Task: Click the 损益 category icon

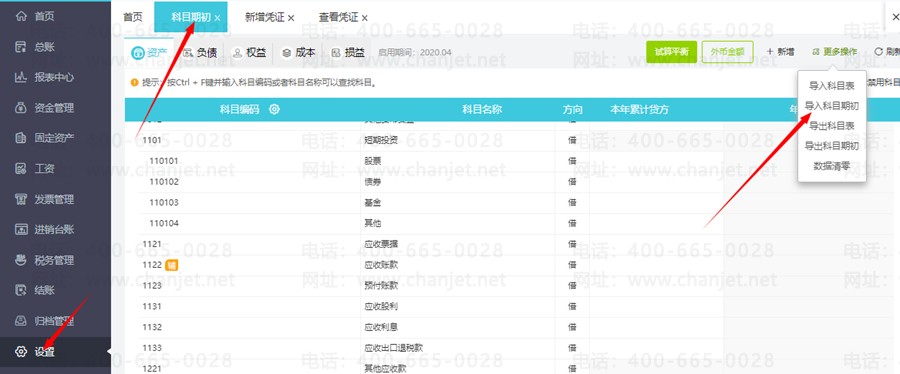Action: 336,53
